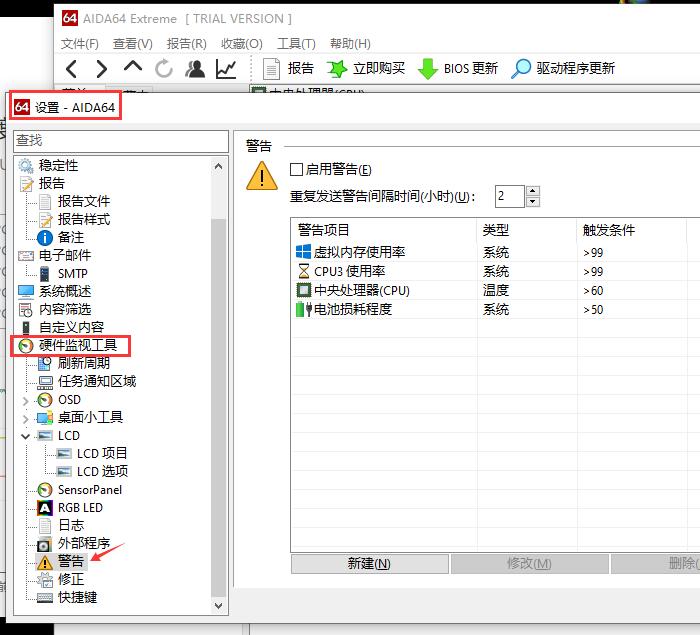
Task: Open the 报告(R) menu
Action: tap(187, 44)
